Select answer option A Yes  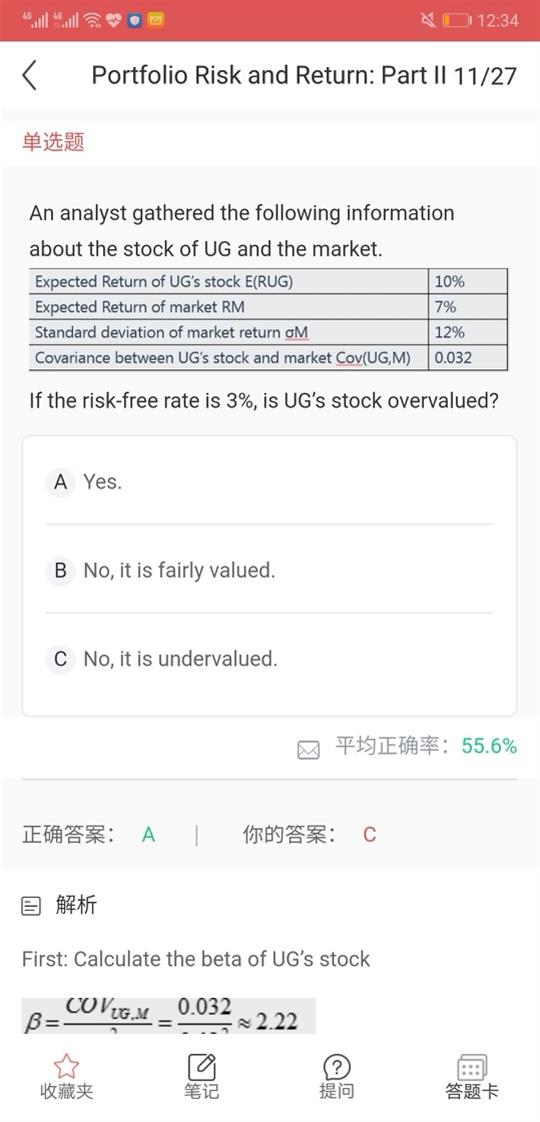[269, 482]
